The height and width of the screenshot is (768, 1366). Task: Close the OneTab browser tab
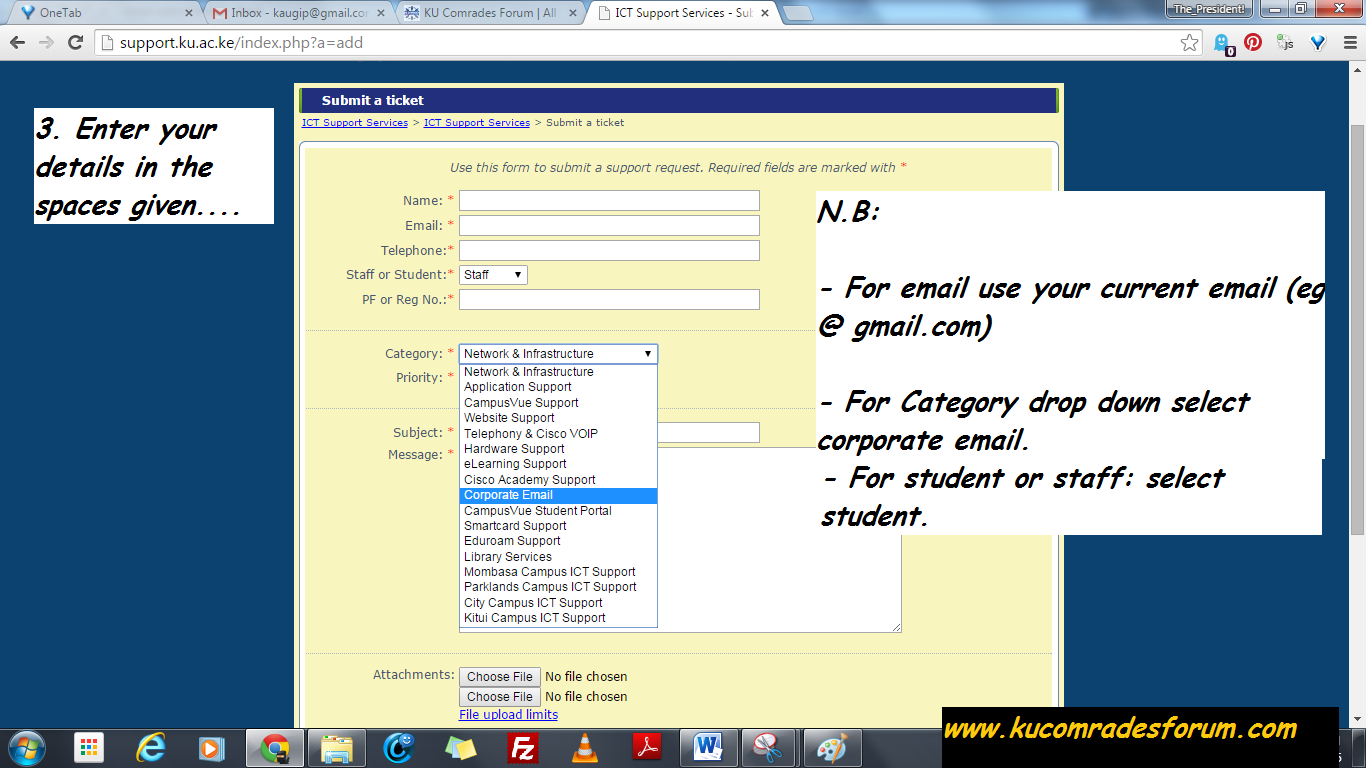click(x=188, y=13)
